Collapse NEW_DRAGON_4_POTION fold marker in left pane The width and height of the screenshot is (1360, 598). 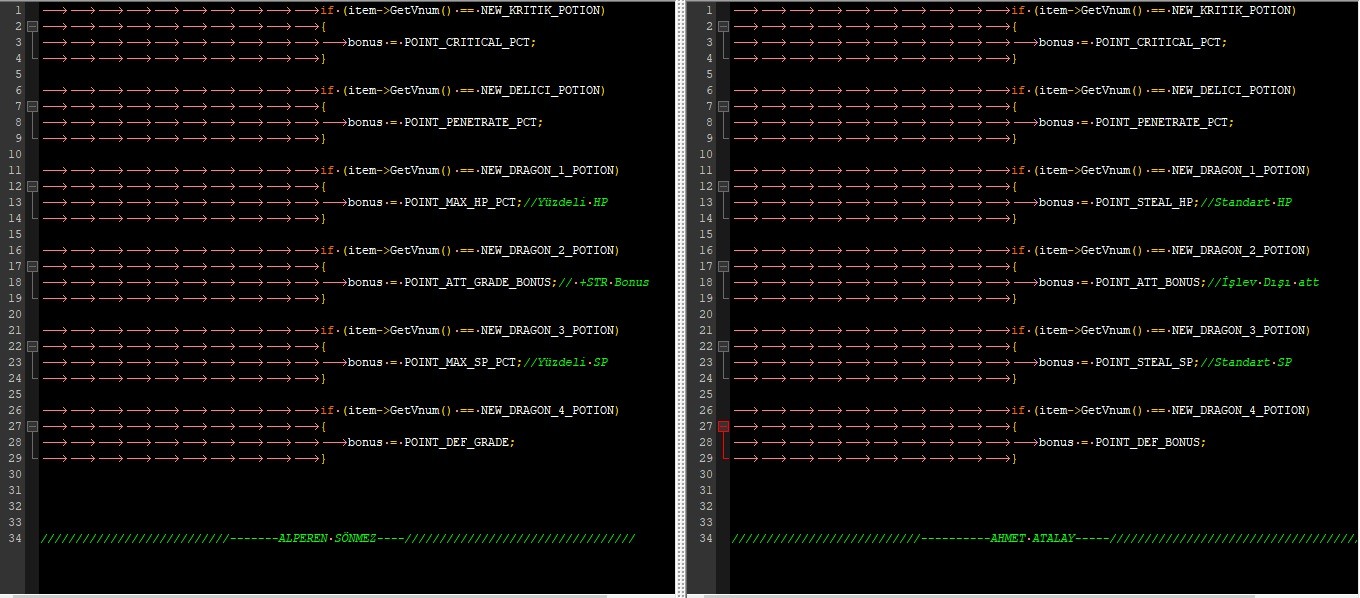[32, 426]
